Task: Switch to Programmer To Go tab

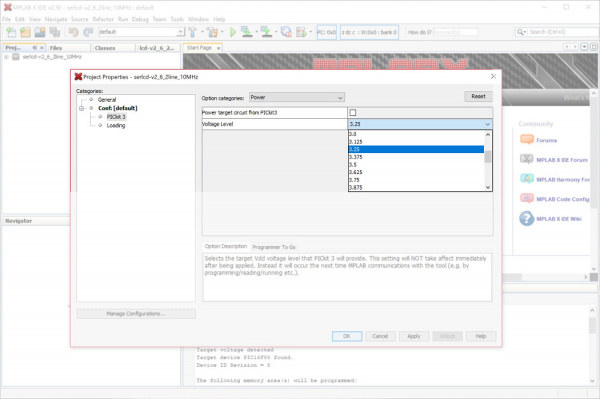Action: tap(274, 247)
